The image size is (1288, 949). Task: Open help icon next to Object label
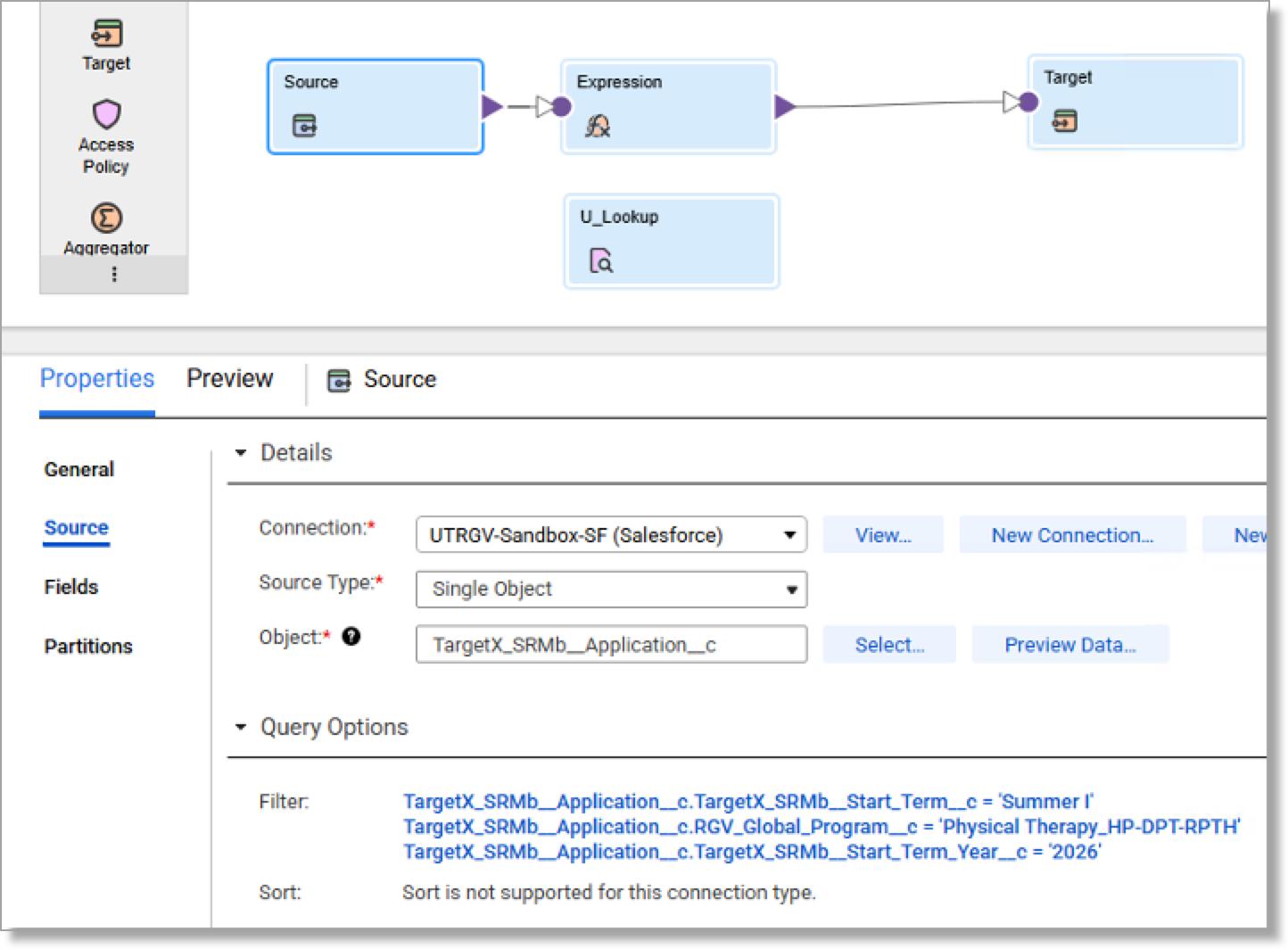[351, 636]
